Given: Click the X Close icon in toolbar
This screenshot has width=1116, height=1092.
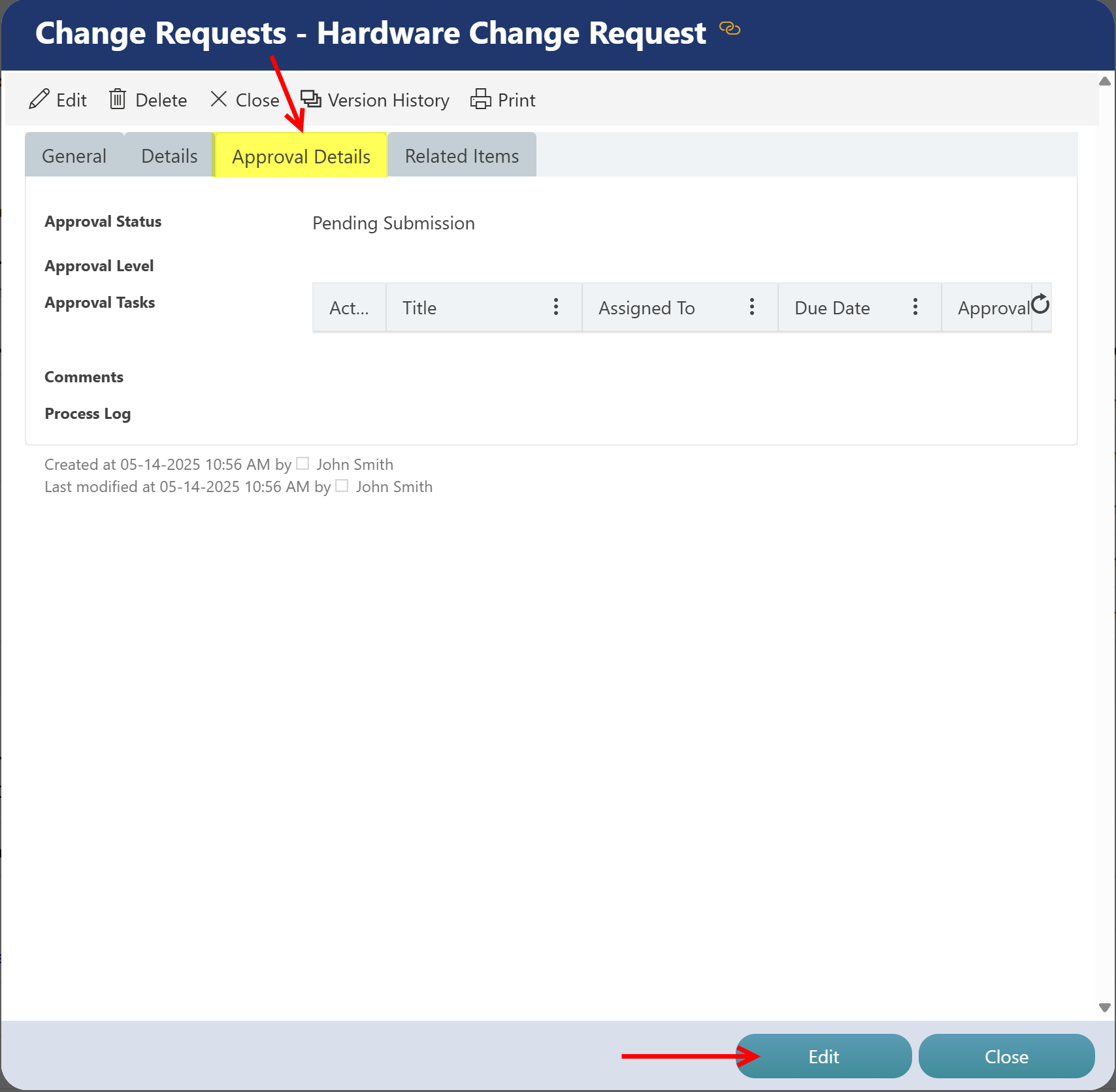Looking at the screenshot, I should (x=219, y=99).
